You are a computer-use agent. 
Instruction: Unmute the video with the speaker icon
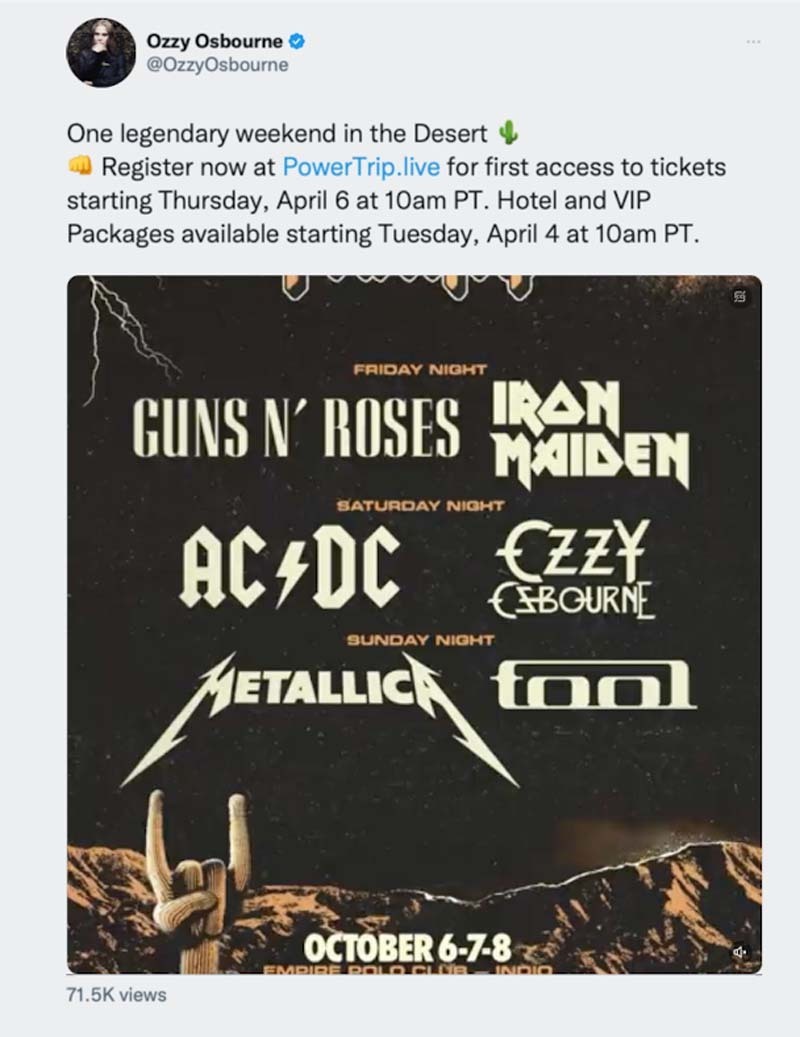[x=741, y=952]
